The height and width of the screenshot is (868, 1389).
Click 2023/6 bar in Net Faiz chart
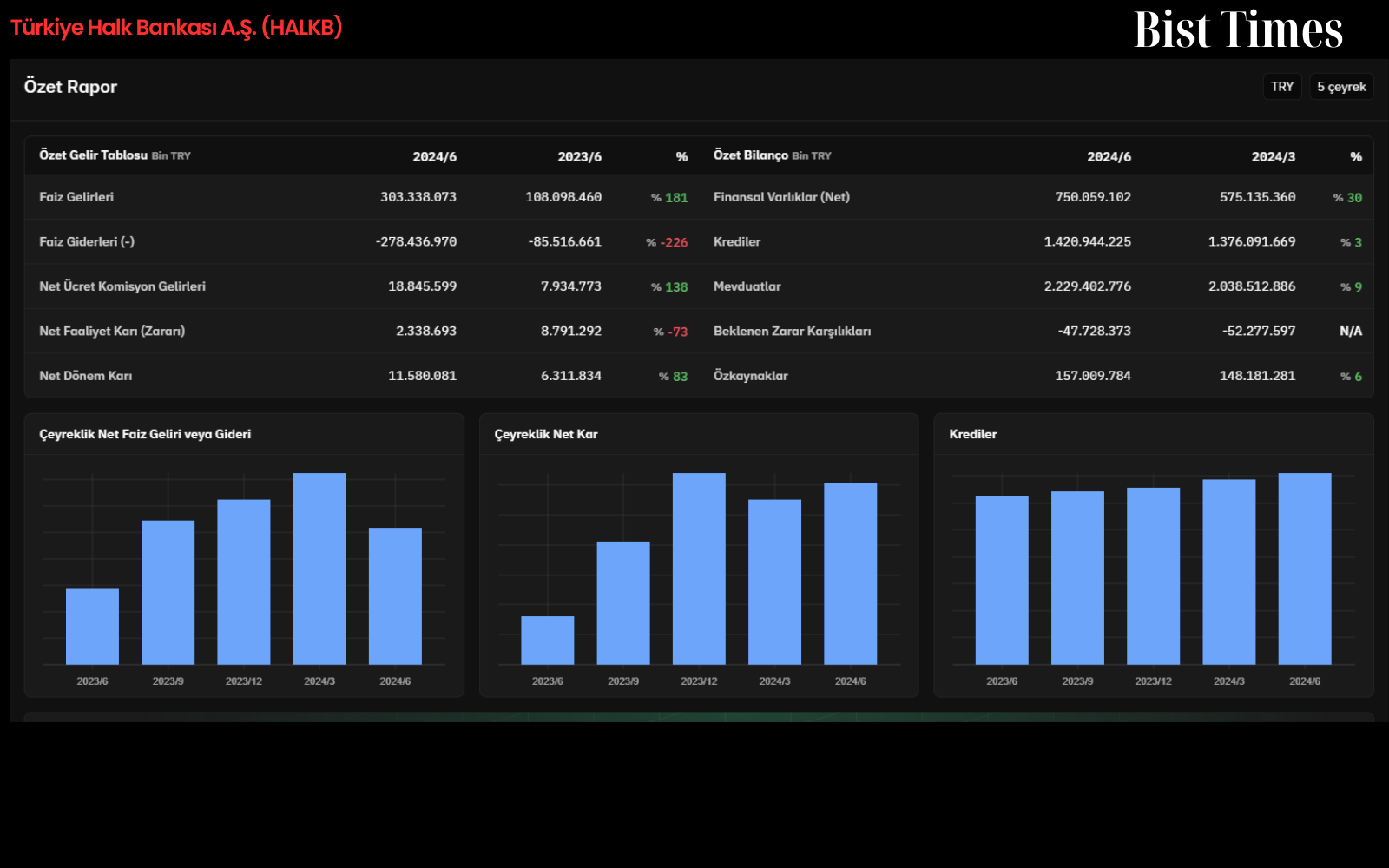click(x=92, y=627)
